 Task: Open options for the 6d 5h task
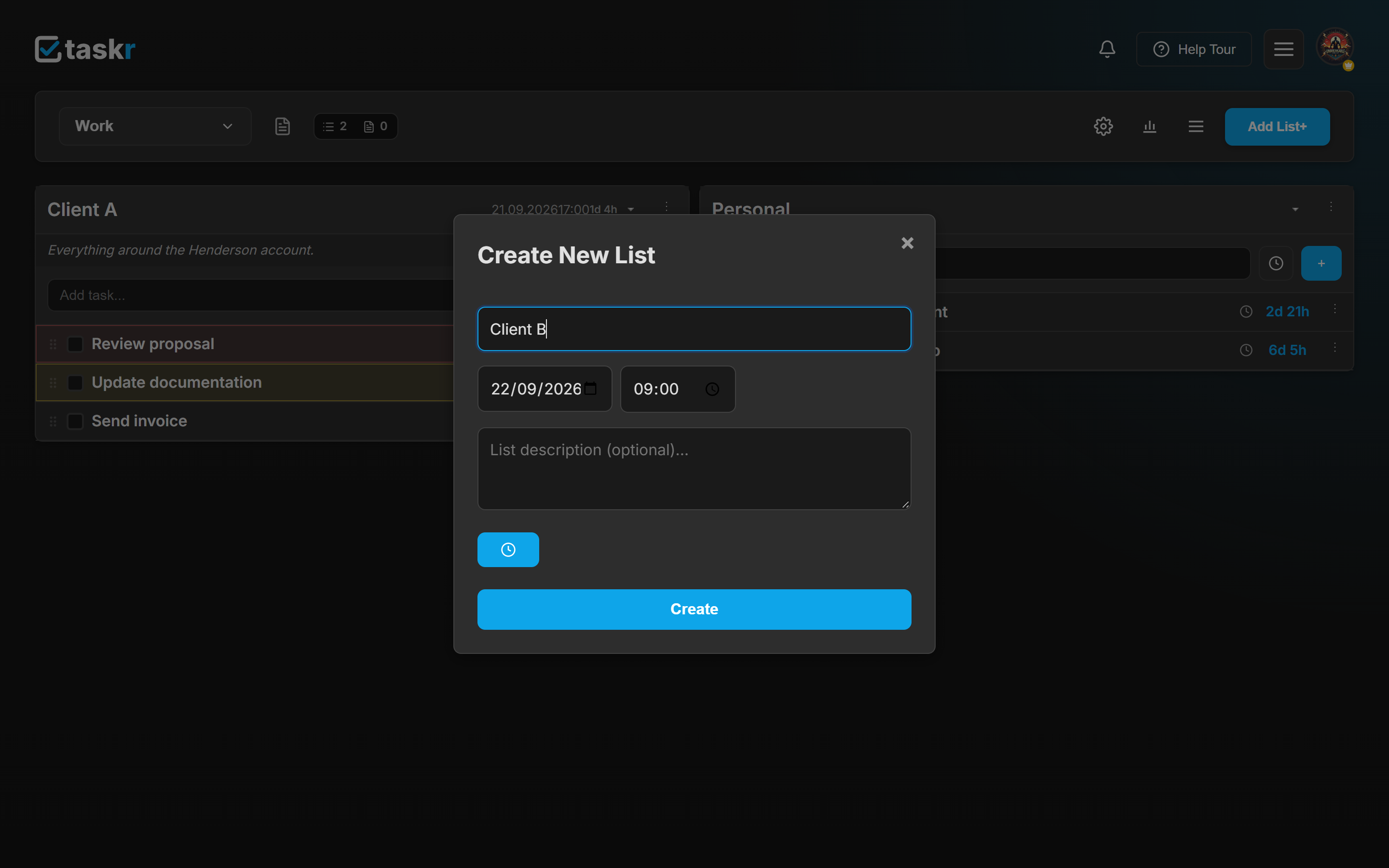1335,347
